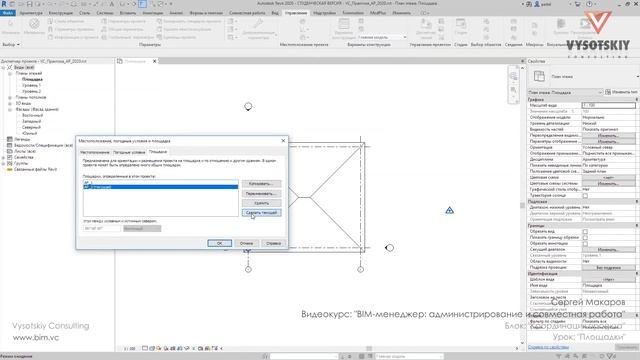Click Edit Type (Изменить тип) button

[x=622, y=92]
